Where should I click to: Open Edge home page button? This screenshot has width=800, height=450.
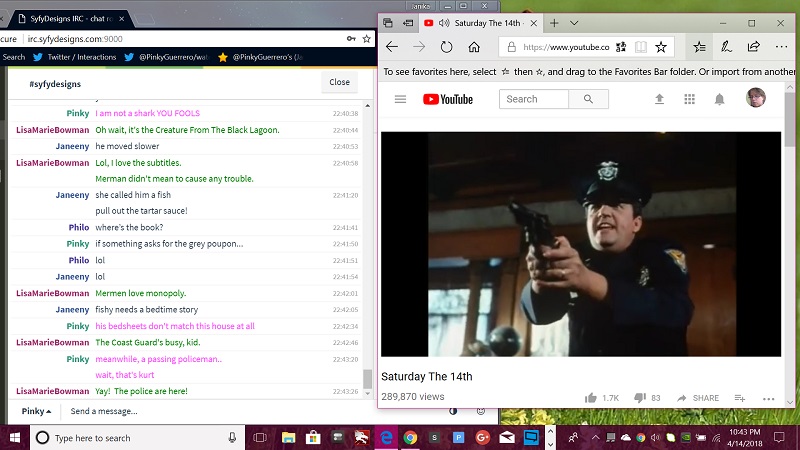[474, 47]
